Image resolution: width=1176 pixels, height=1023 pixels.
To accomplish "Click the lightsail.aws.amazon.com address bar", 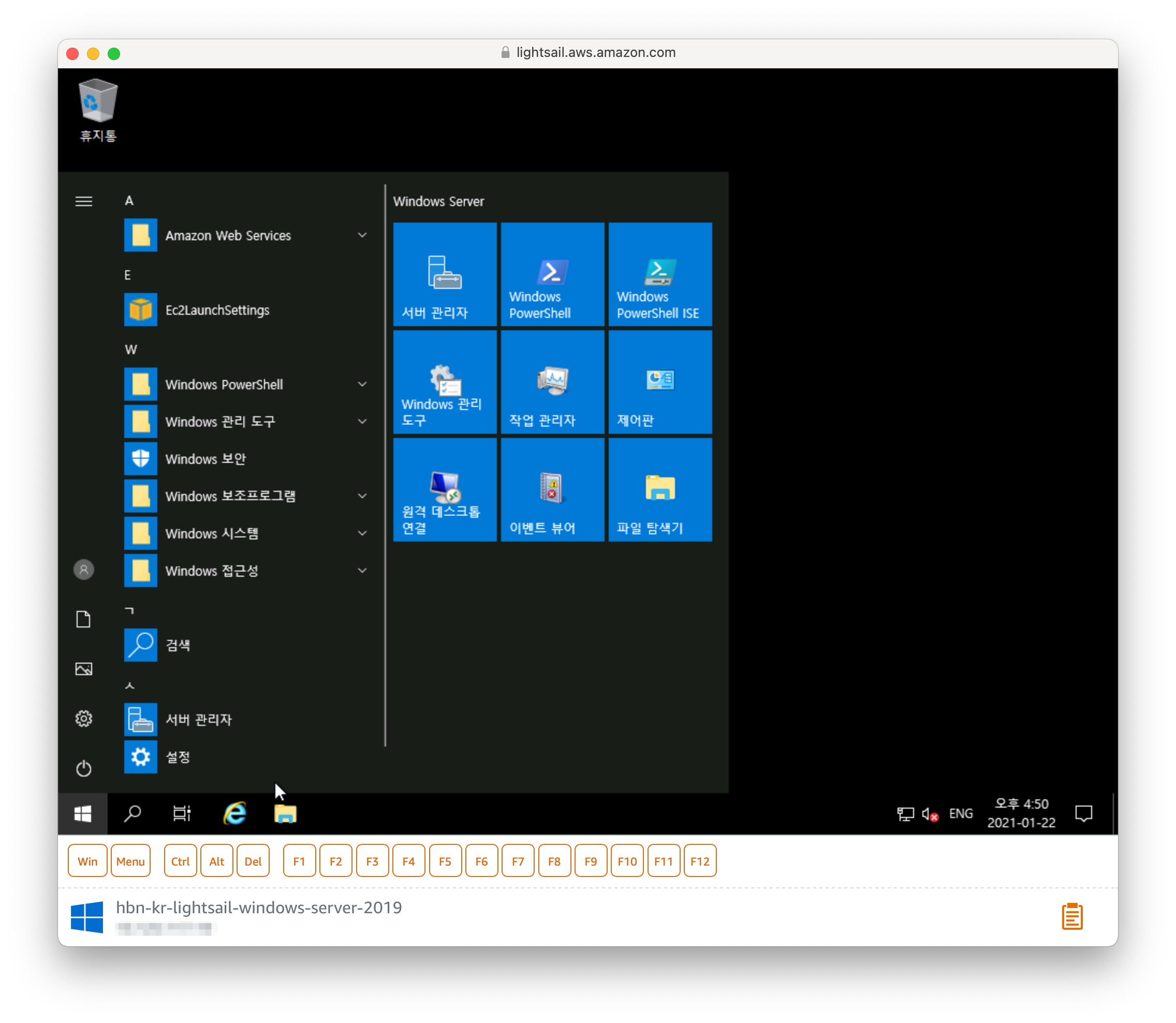I will pyautogui.click(x=589, y=52).
